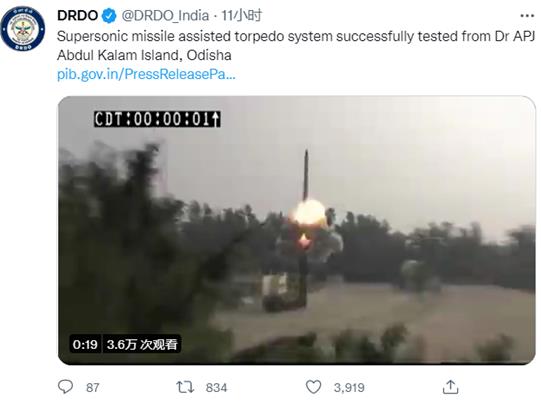Play the missile launch video
The image size is (541, 405).
[296, 230]
